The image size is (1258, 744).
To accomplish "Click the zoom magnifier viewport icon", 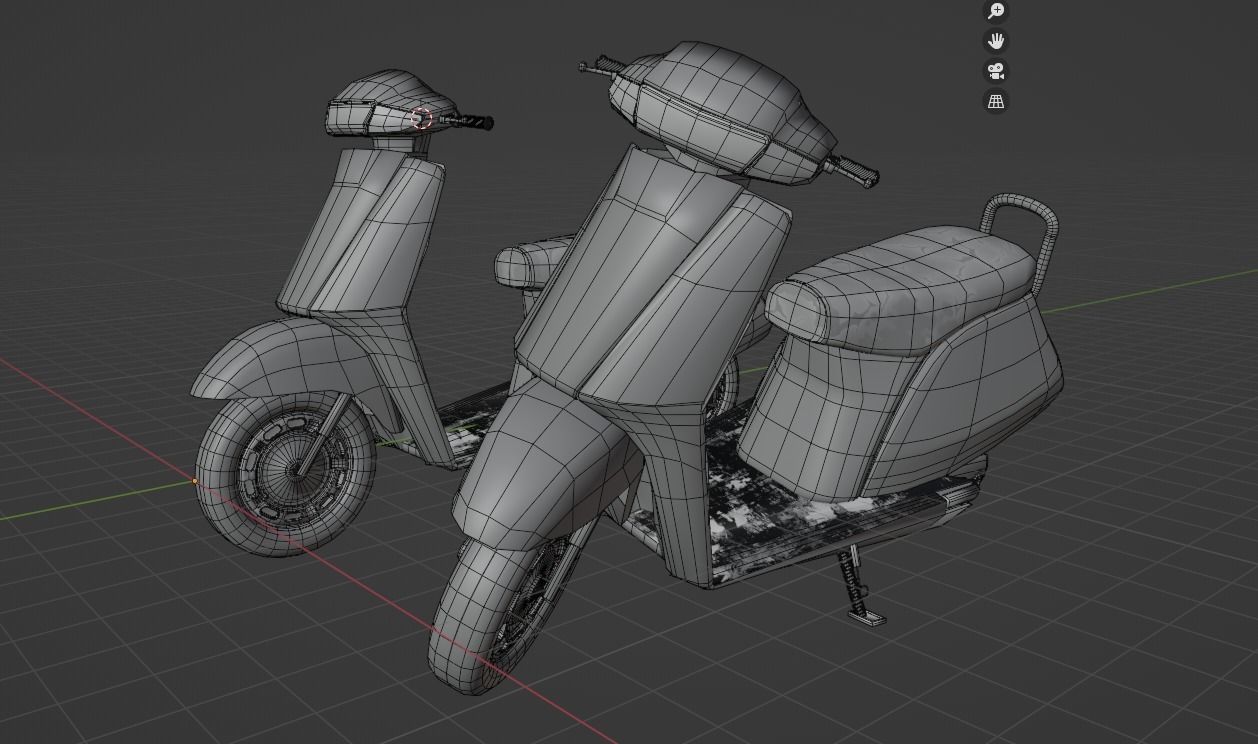I will point(996,11).
